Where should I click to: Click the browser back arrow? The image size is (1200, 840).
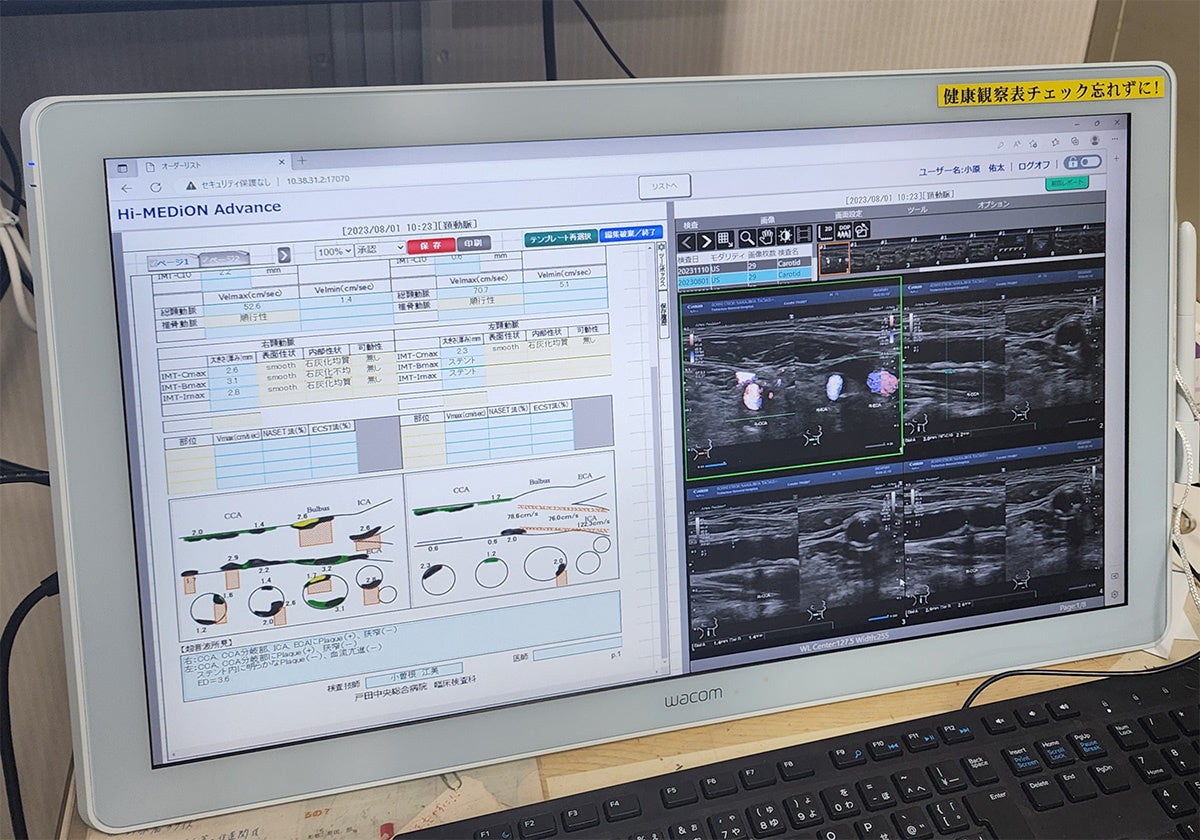(127, 188)
